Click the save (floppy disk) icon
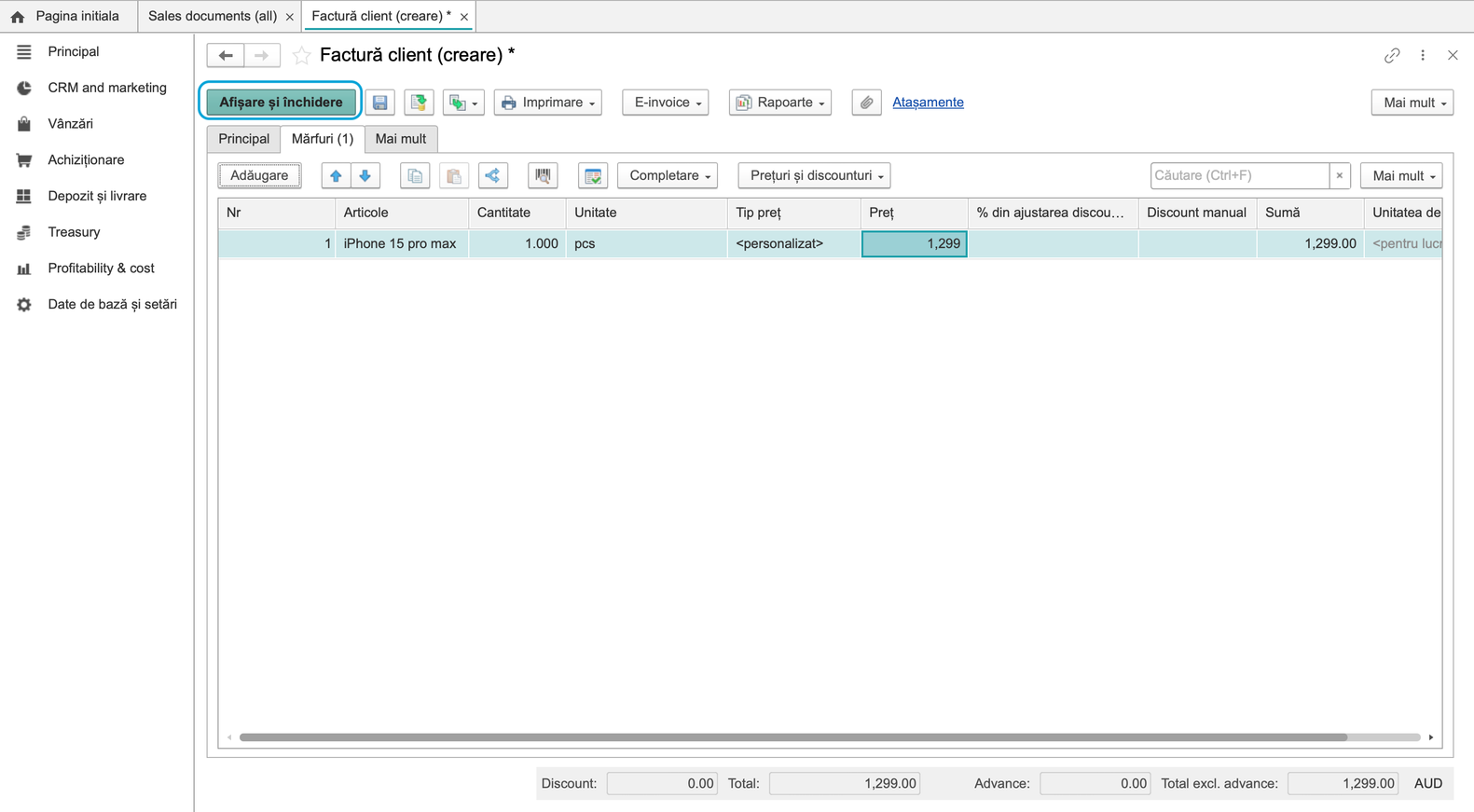This screenshot has height=812, width=1474. pyautogui.click(x=380, y=103)
